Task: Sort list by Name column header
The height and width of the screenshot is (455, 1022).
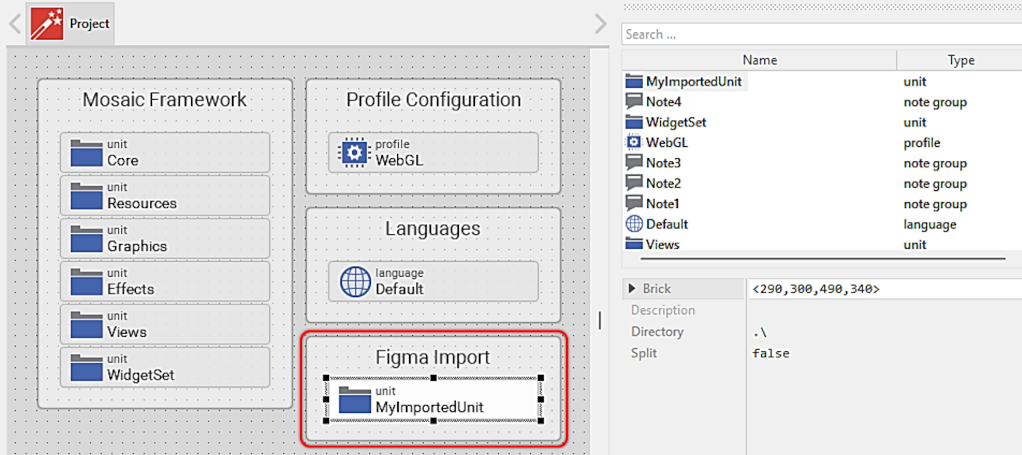Action: pos(759,60)
